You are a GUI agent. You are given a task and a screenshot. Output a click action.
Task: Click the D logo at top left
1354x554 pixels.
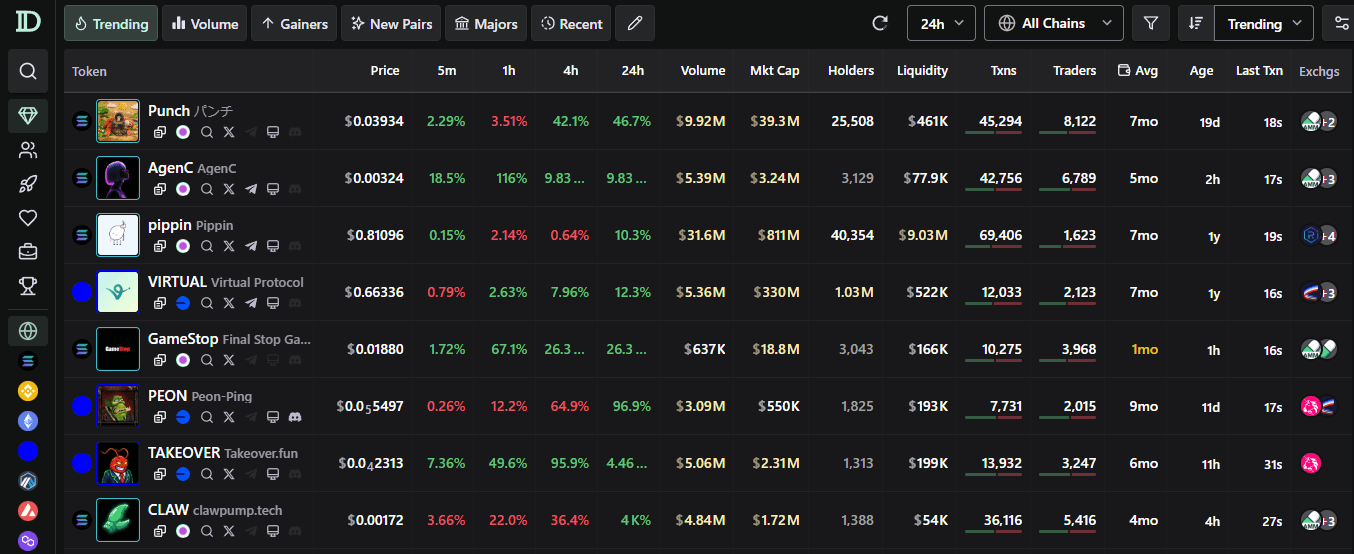pyautogui.click(x=28, y=22)
